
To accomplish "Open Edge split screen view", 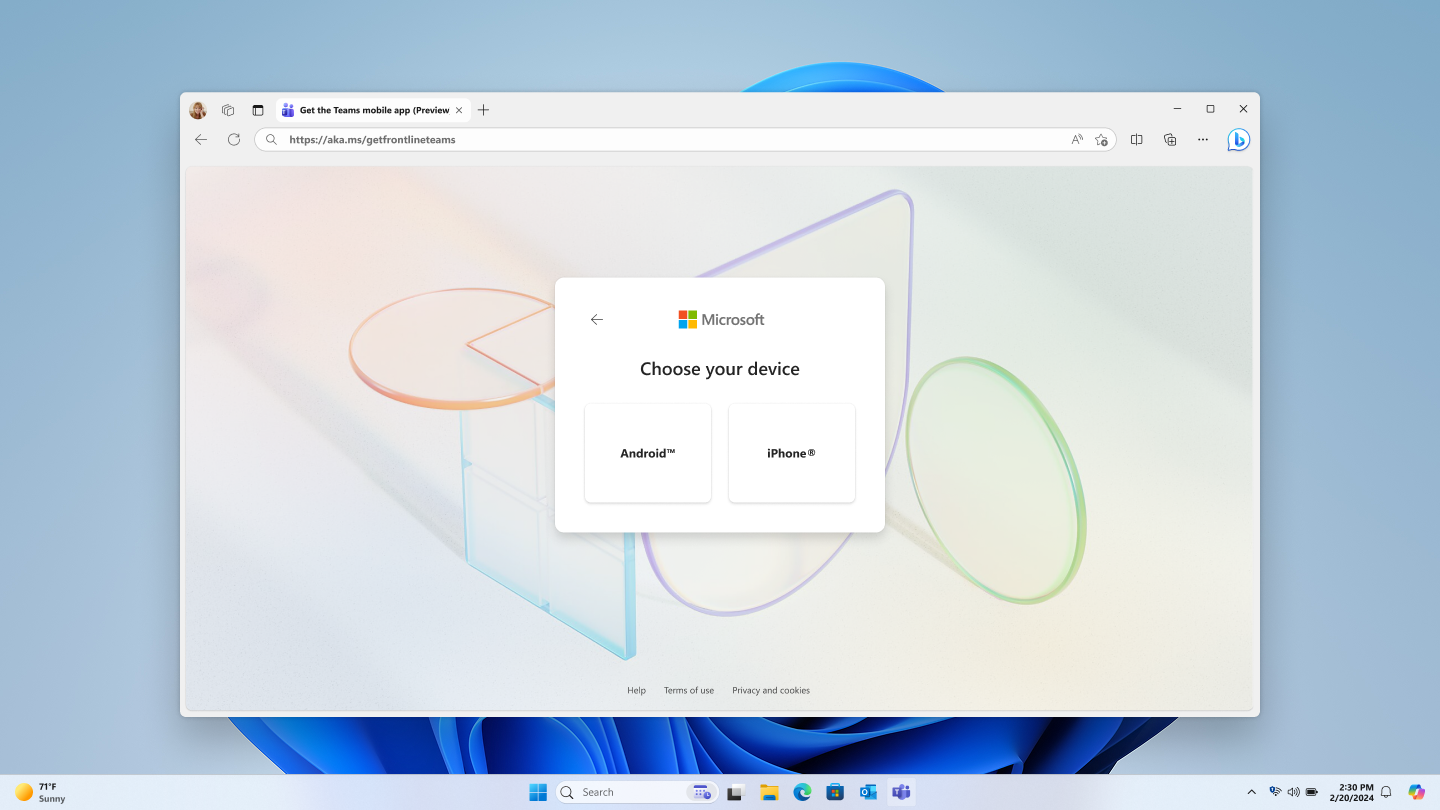I will coord(1136,139).
